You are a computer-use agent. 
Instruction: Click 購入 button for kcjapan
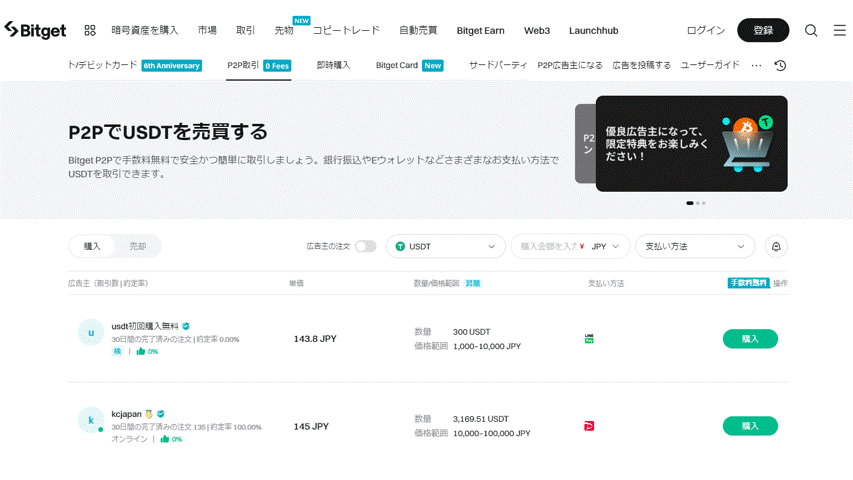tap(750, 426)
